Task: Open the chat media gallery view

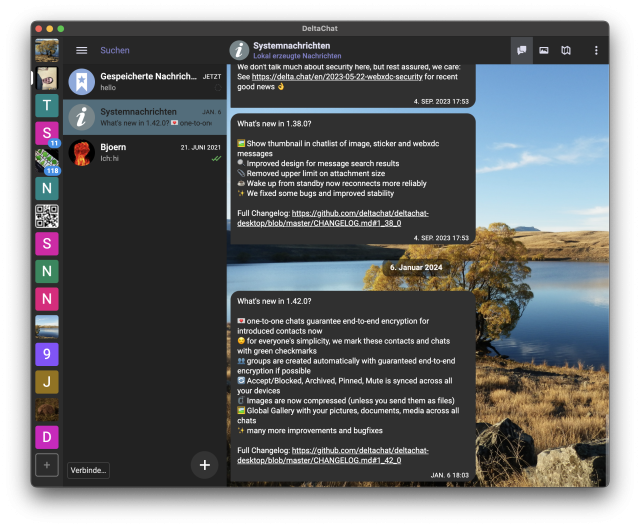Action: [544, 50]
